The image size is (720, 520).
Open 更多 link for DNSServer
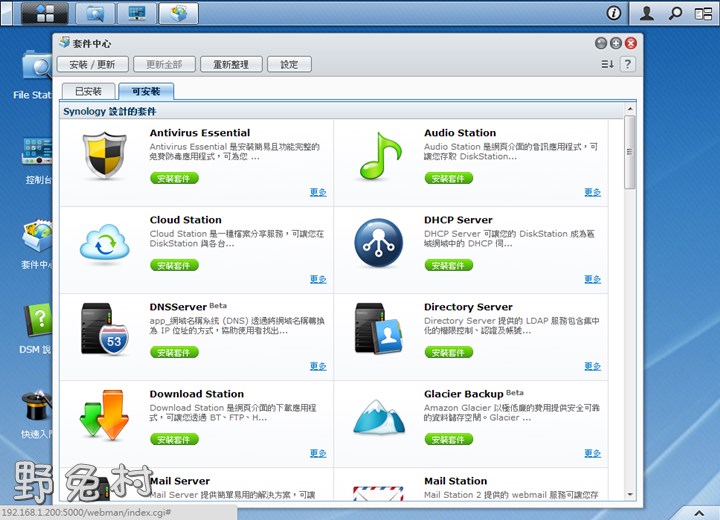(x=318, y=366)
